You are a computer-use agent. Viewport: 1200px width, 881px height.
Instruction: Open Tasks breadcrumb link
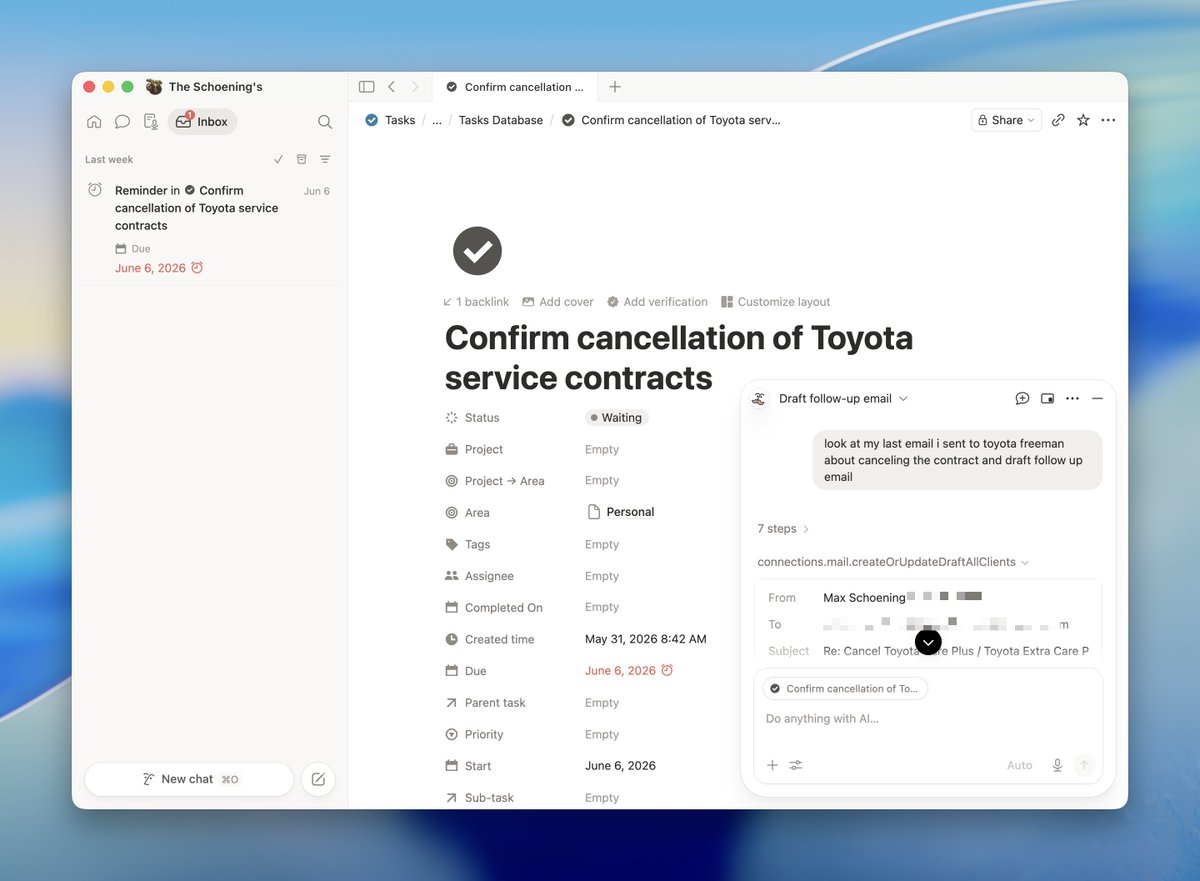click(390, 120)
